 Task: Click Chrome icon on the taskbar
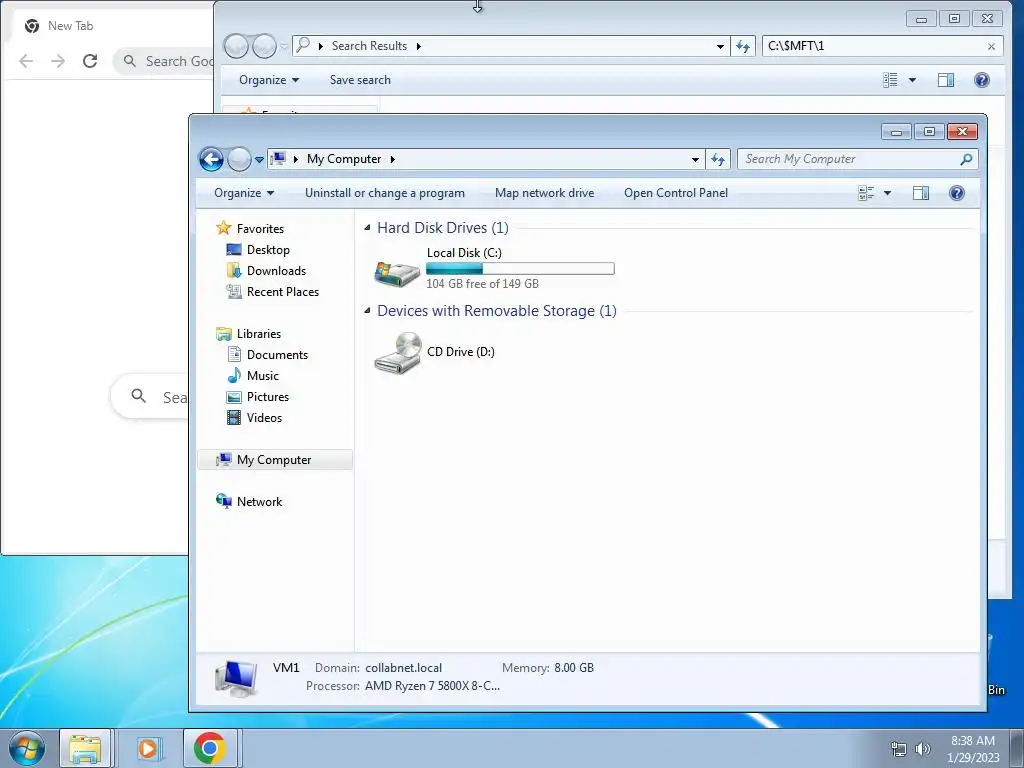pyautogui.click(x=209, y=748)
